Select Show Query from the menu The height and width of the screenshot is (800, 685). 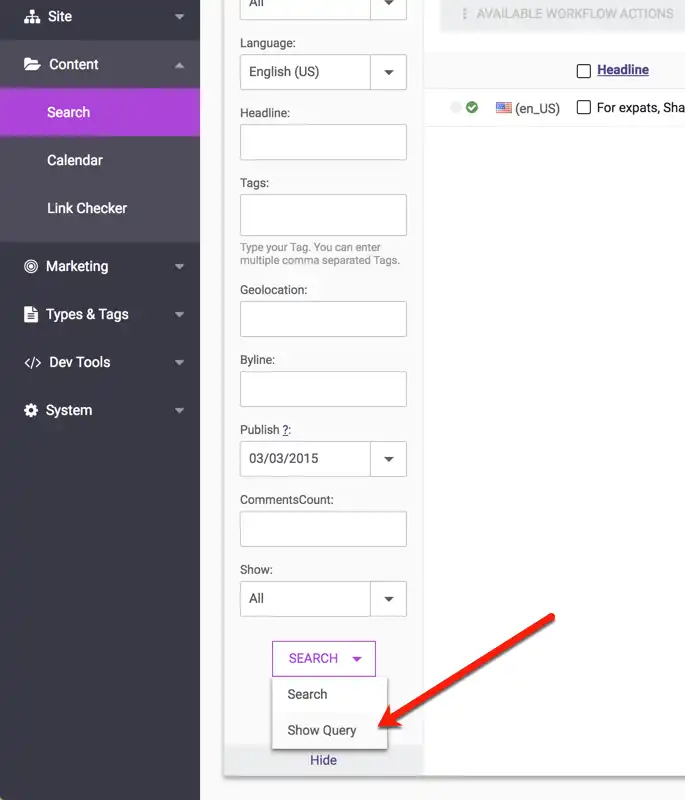click(322, 731)
